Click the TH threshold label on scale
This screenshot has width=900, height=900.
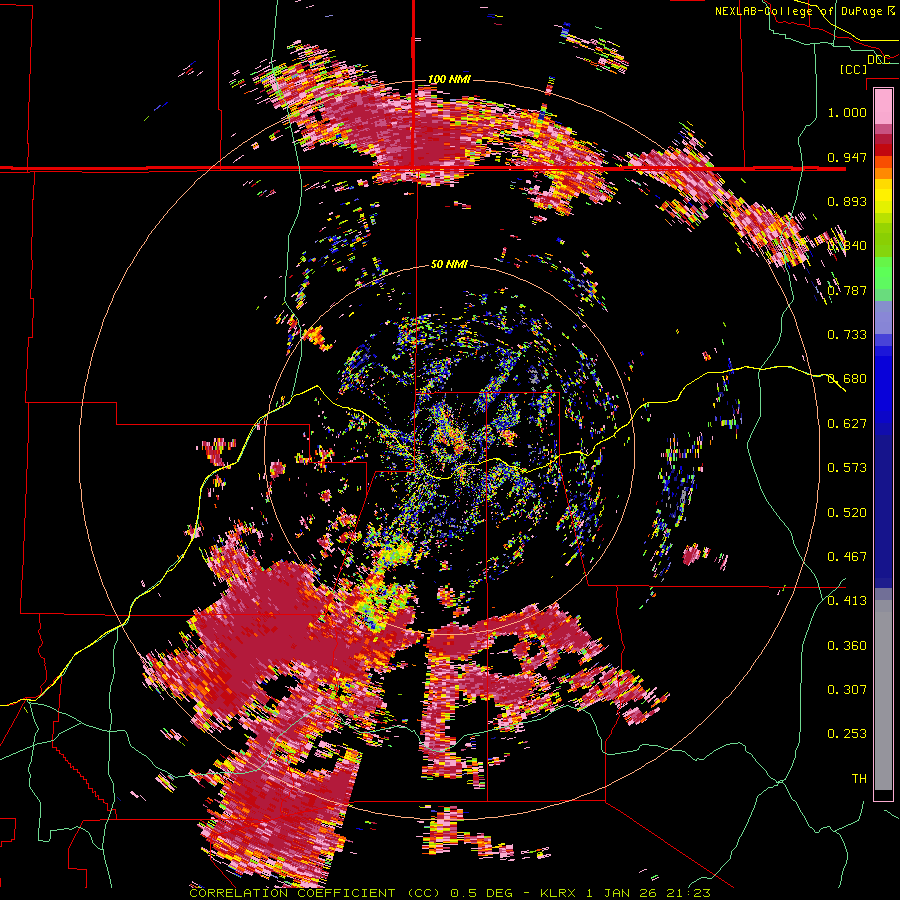(x=859, y=779)
